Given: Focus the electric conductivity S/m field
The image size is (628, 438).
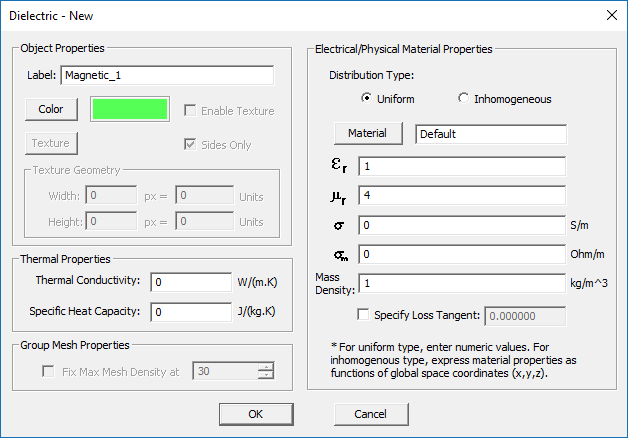Looking at the screenshot, I should [x=462, y=225].
